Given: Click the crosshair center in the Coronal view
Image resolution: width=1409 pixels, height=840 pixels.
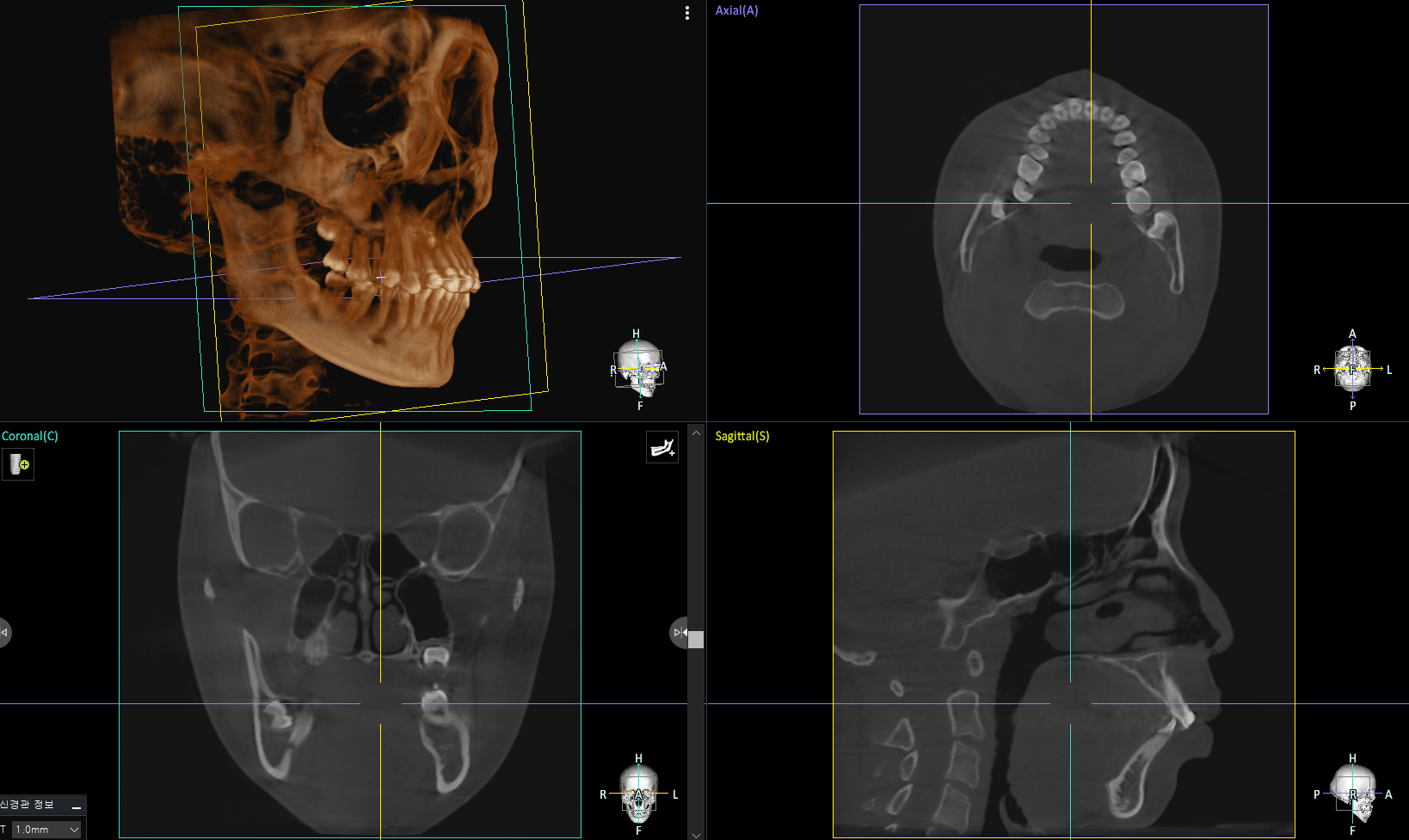Looking at the screenshot, I should click(380, 703).
